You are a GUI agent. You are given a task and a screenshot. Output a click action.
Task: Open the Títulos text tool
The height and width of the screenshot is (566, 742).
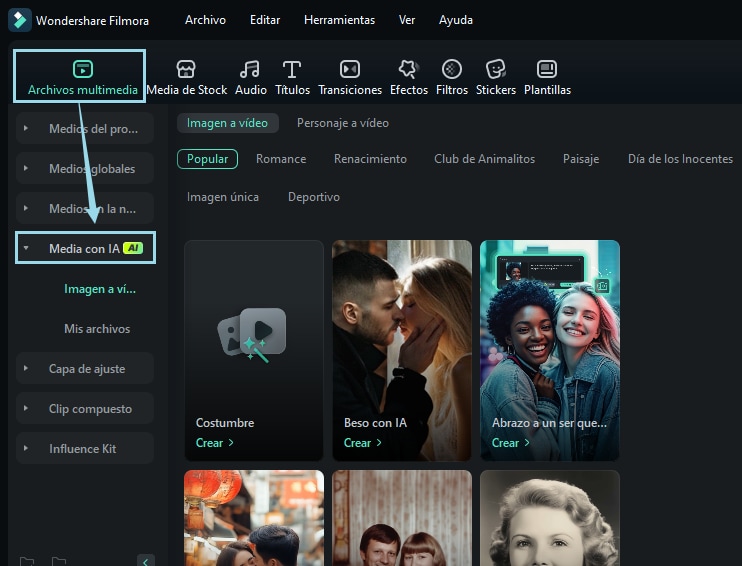pyautogui.click(x=292, y=69)
